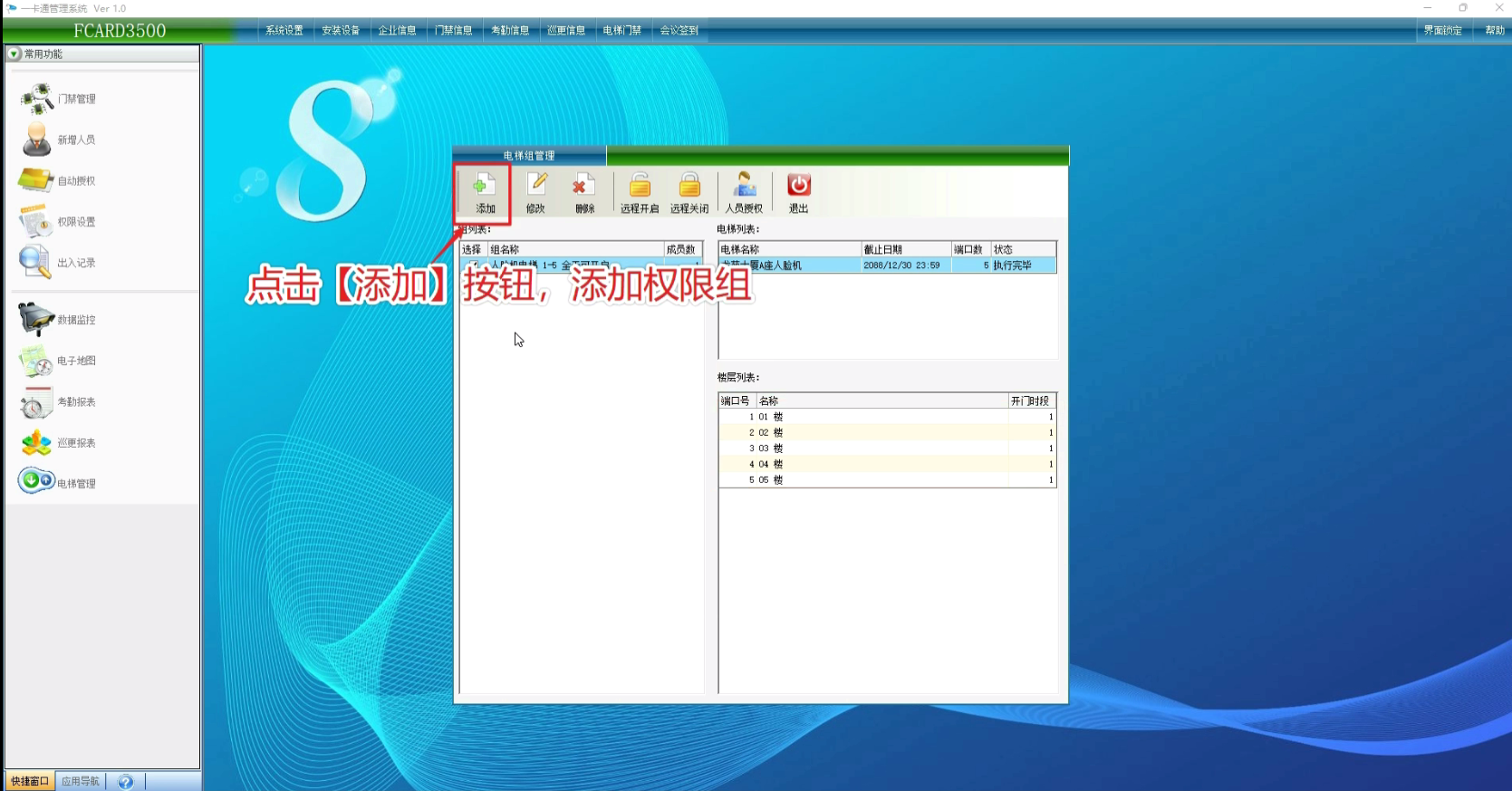The image size is (1512, 791).
Task: Click the 端口号 column header
Action: (x=737, y=400)
